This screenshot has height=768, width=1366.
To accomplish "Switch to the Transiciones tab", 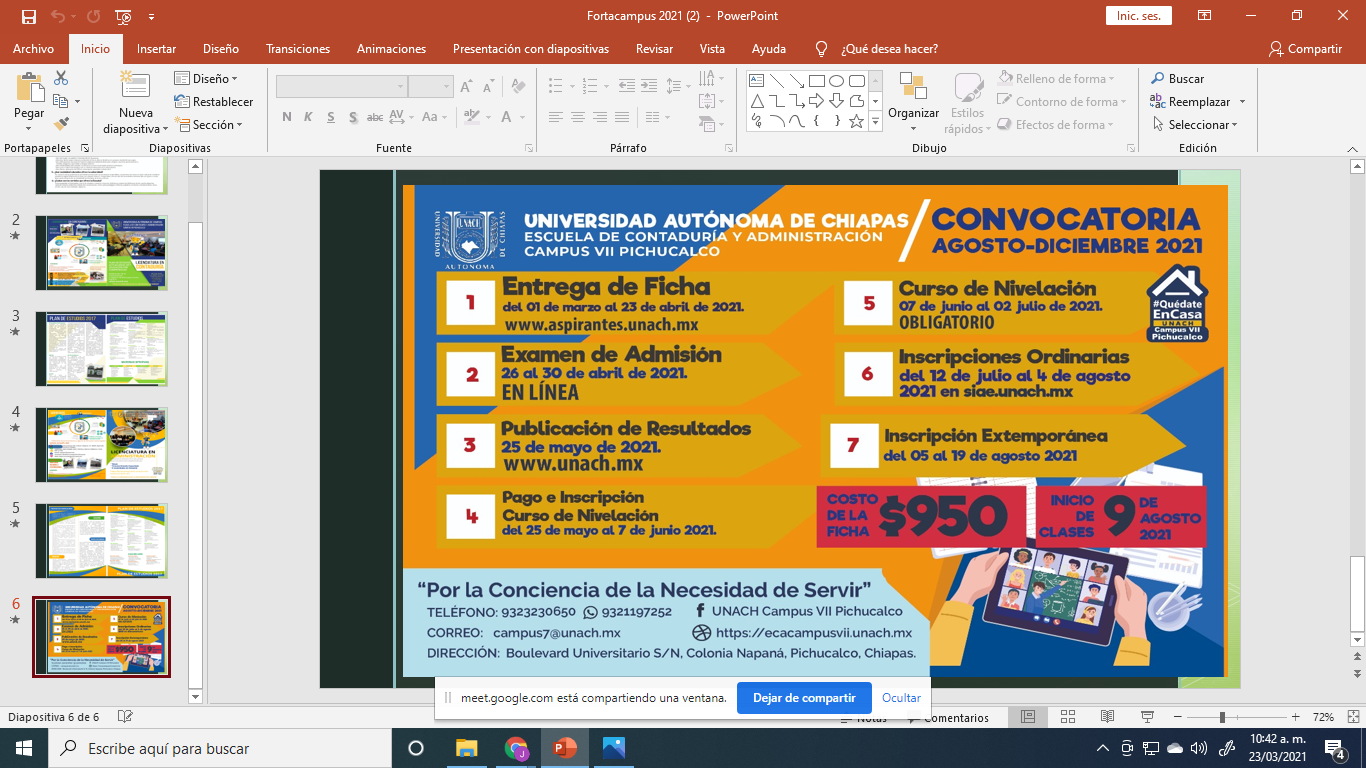I will pyautogui.click(x=298, y=49).
